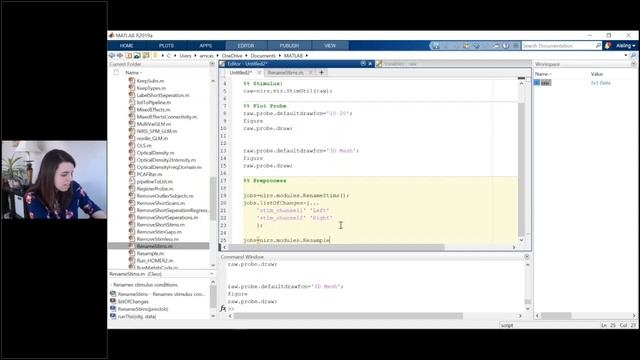The height and width of the screenshot is (360, 640).
Task: Open the Editor panel actions menu
Action: click(x=363, y=64)
